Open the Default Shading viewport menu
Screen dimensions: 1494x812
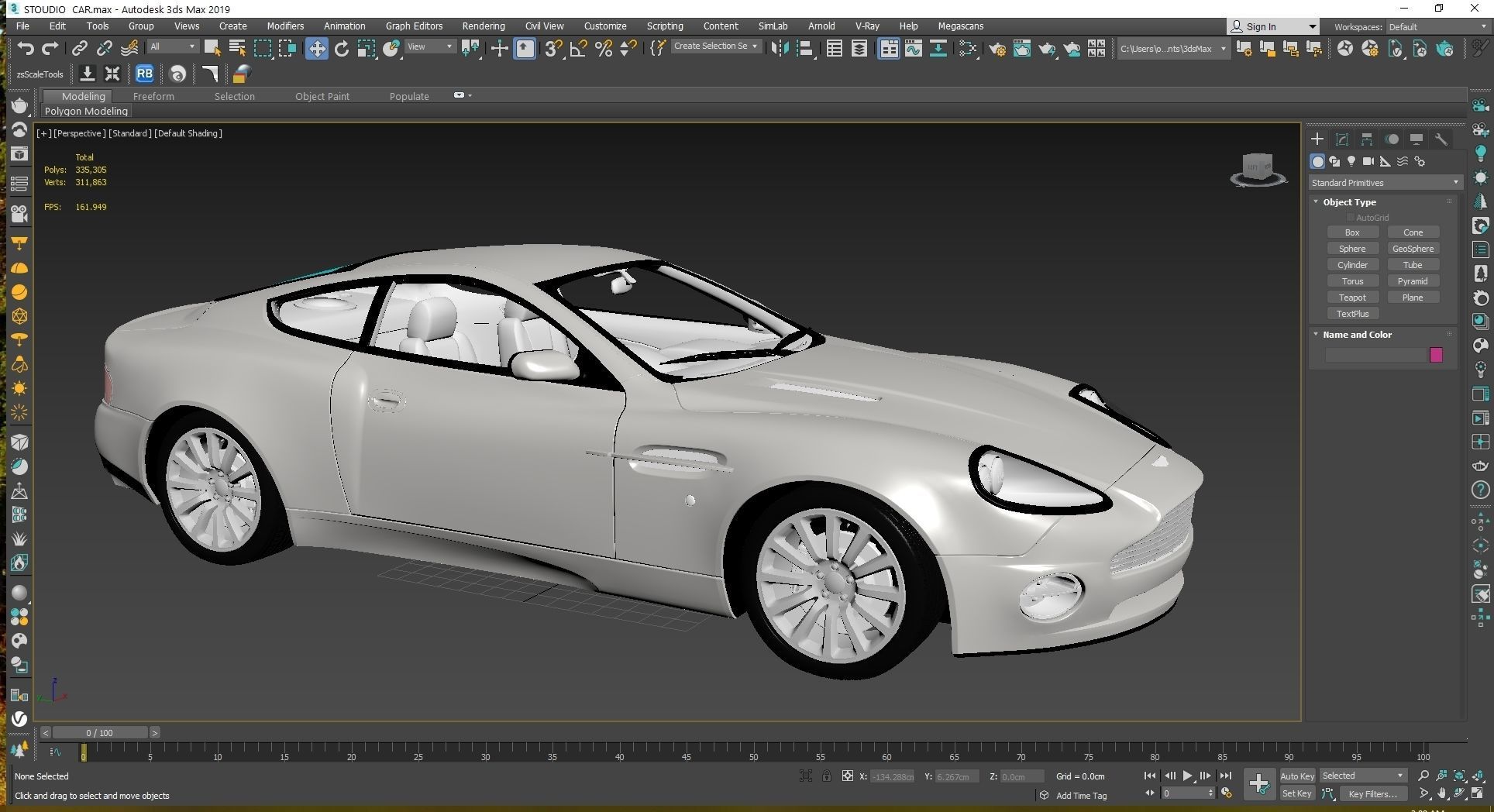(x=188, y=133)
